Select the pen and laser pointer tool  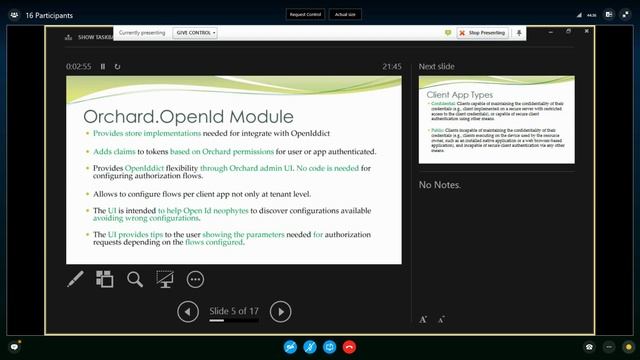click(76, 279)
